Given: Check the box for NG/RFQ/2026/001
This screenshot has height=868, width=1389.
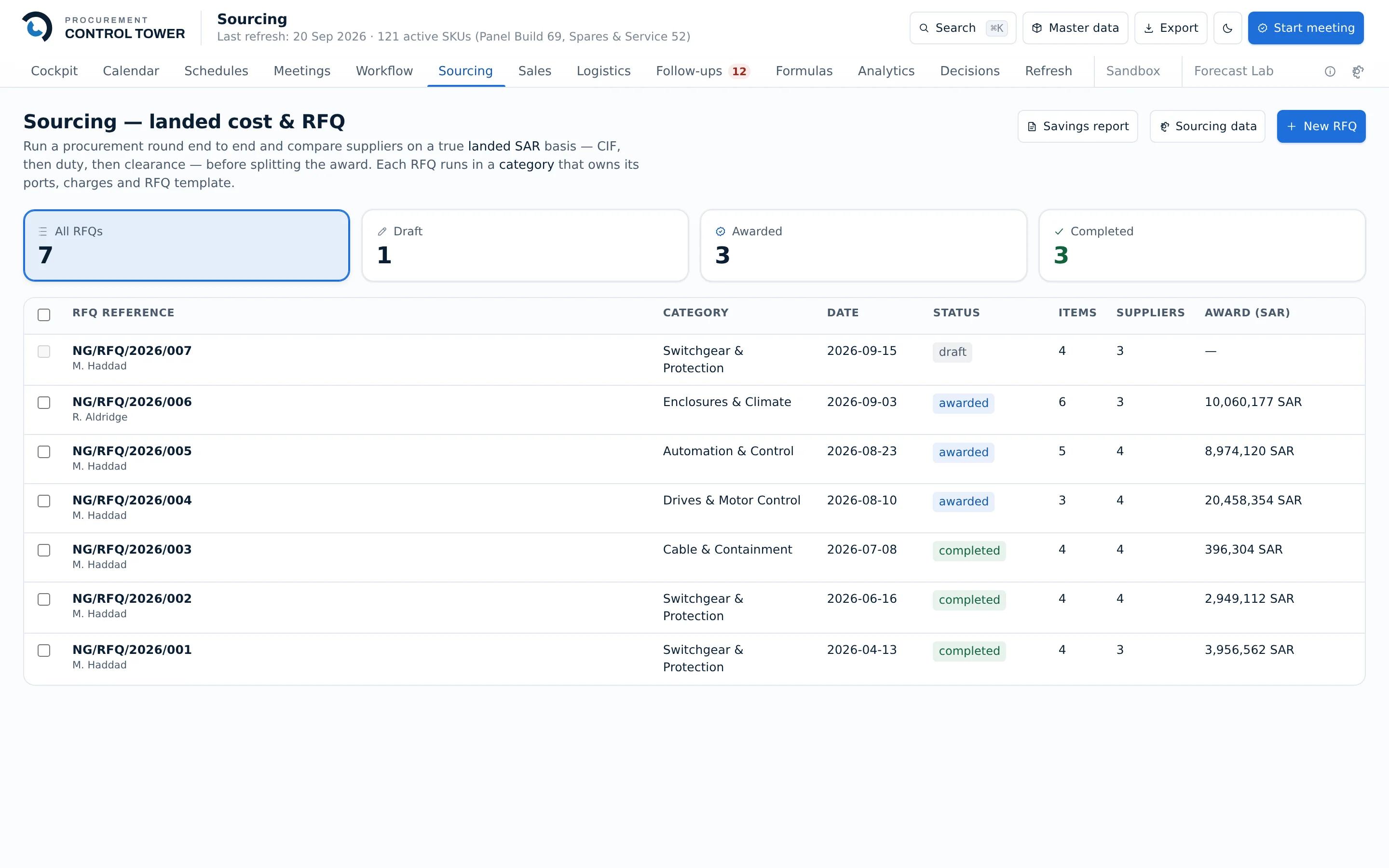Looking at the screenshot, I should [43, 651].
